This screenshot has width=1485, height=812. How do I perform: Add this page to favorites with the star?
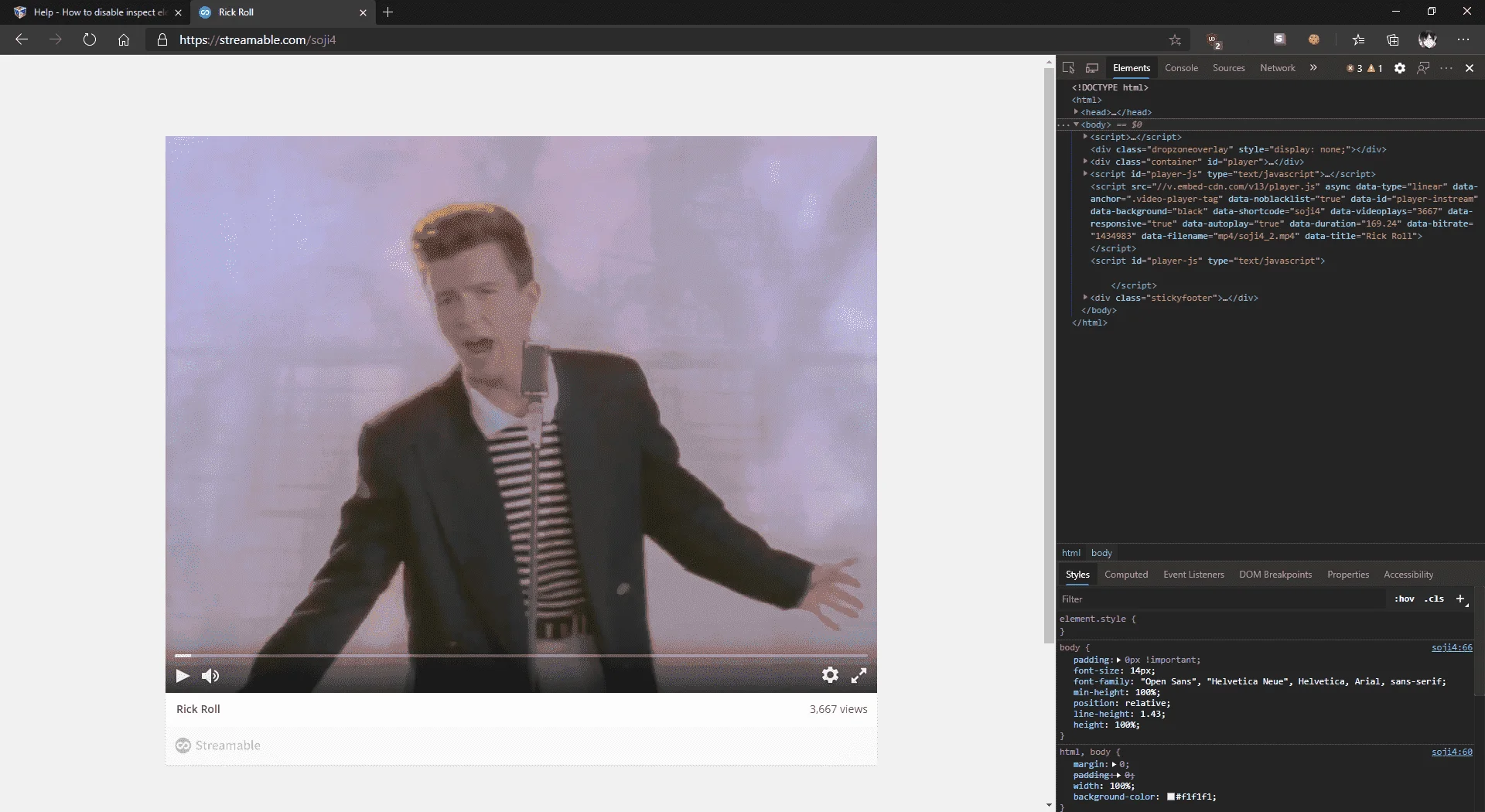click(1175, 39)
